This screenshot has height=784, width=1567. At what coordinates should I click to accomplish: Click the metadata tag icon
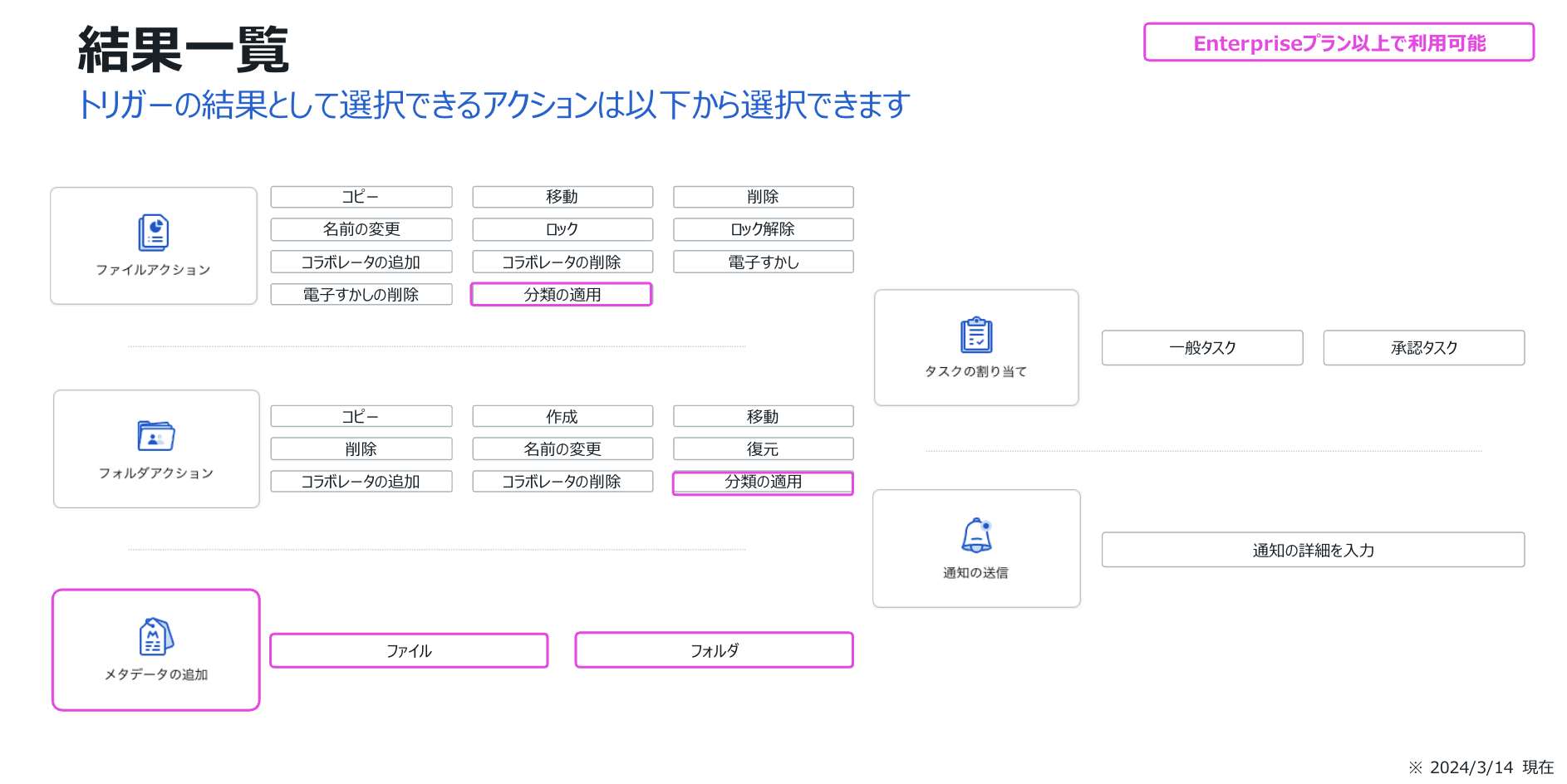(155, 637)
